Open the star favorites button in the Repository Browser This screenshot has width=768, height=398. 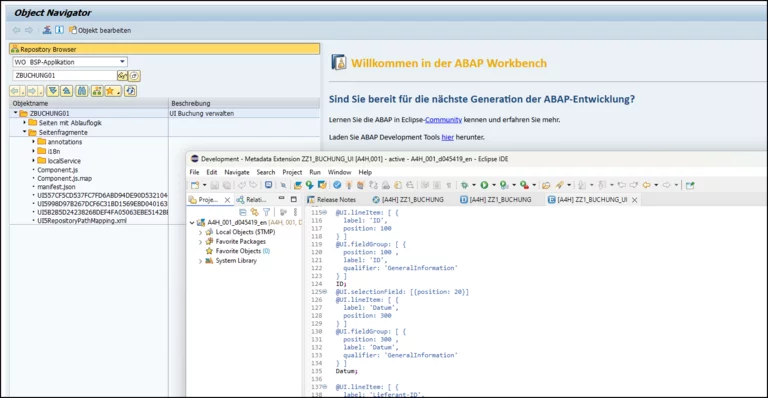click(113, 91)
